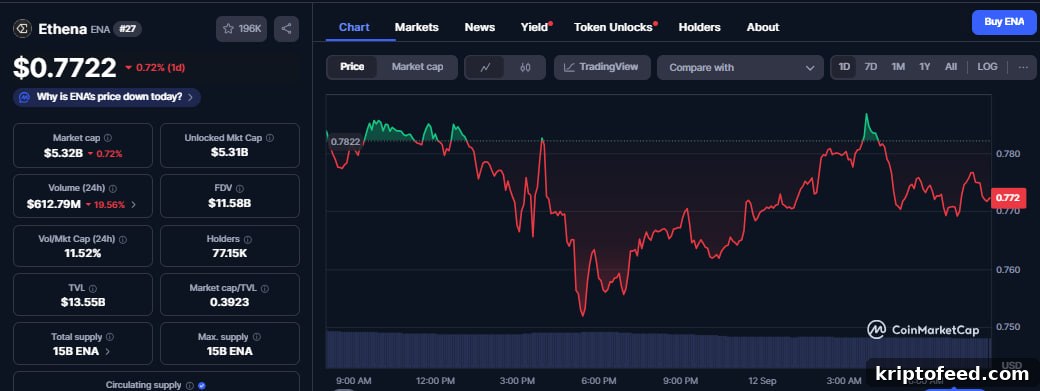Select the All time range
The width and height of the screenshot is (1040, 391).
pyautogui.click(x=951, y=67)
